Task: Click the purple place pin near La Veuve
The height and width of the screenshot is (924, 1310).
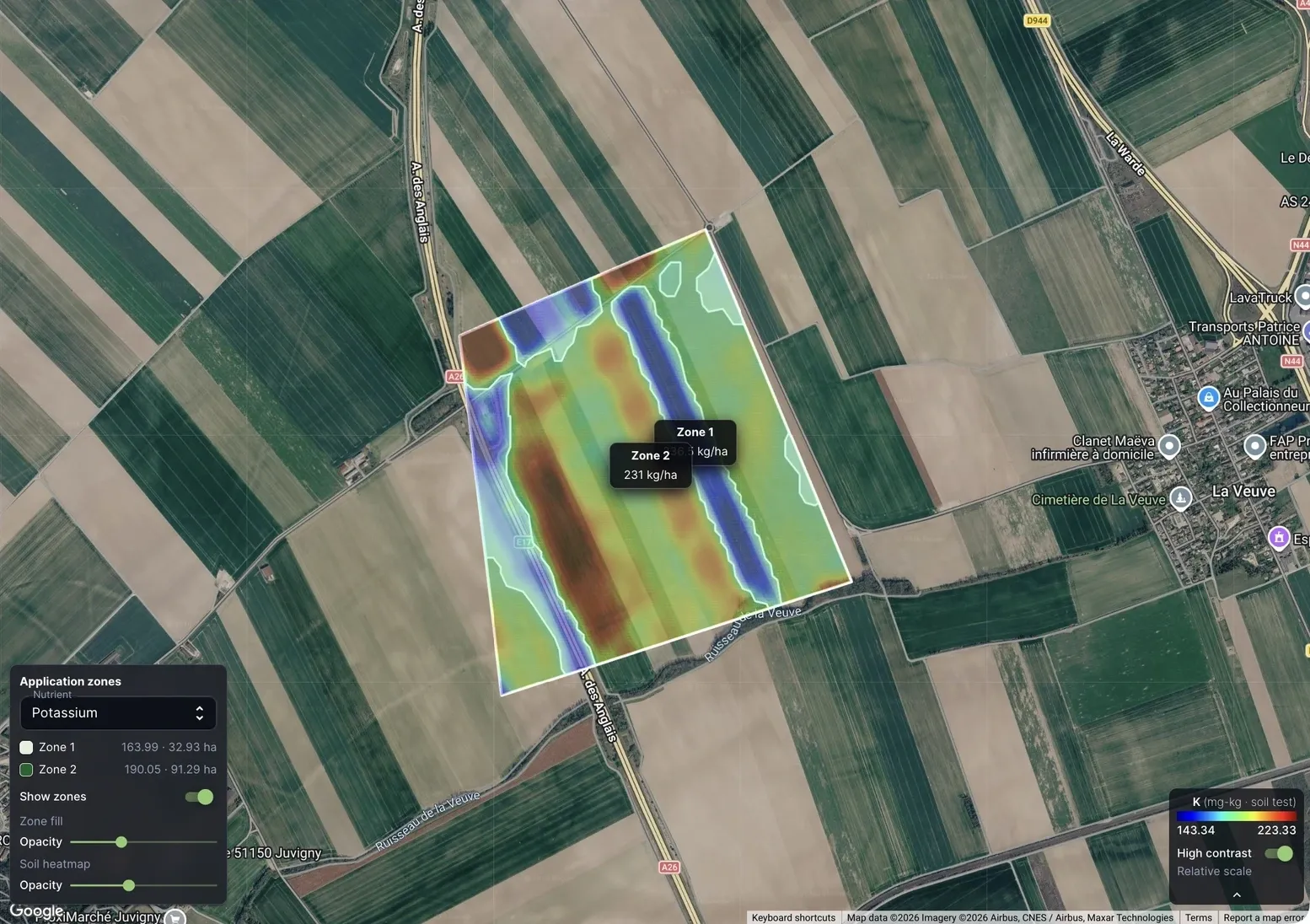Action: (1280, 537)
